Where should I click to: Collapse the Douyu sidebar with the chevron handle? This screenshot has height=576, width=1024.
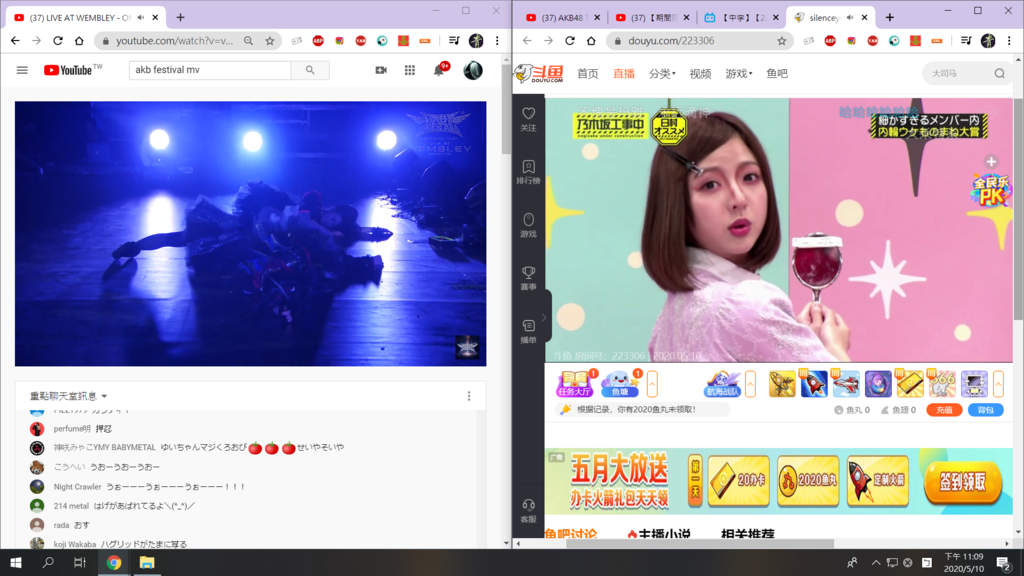tap(544, 317)
